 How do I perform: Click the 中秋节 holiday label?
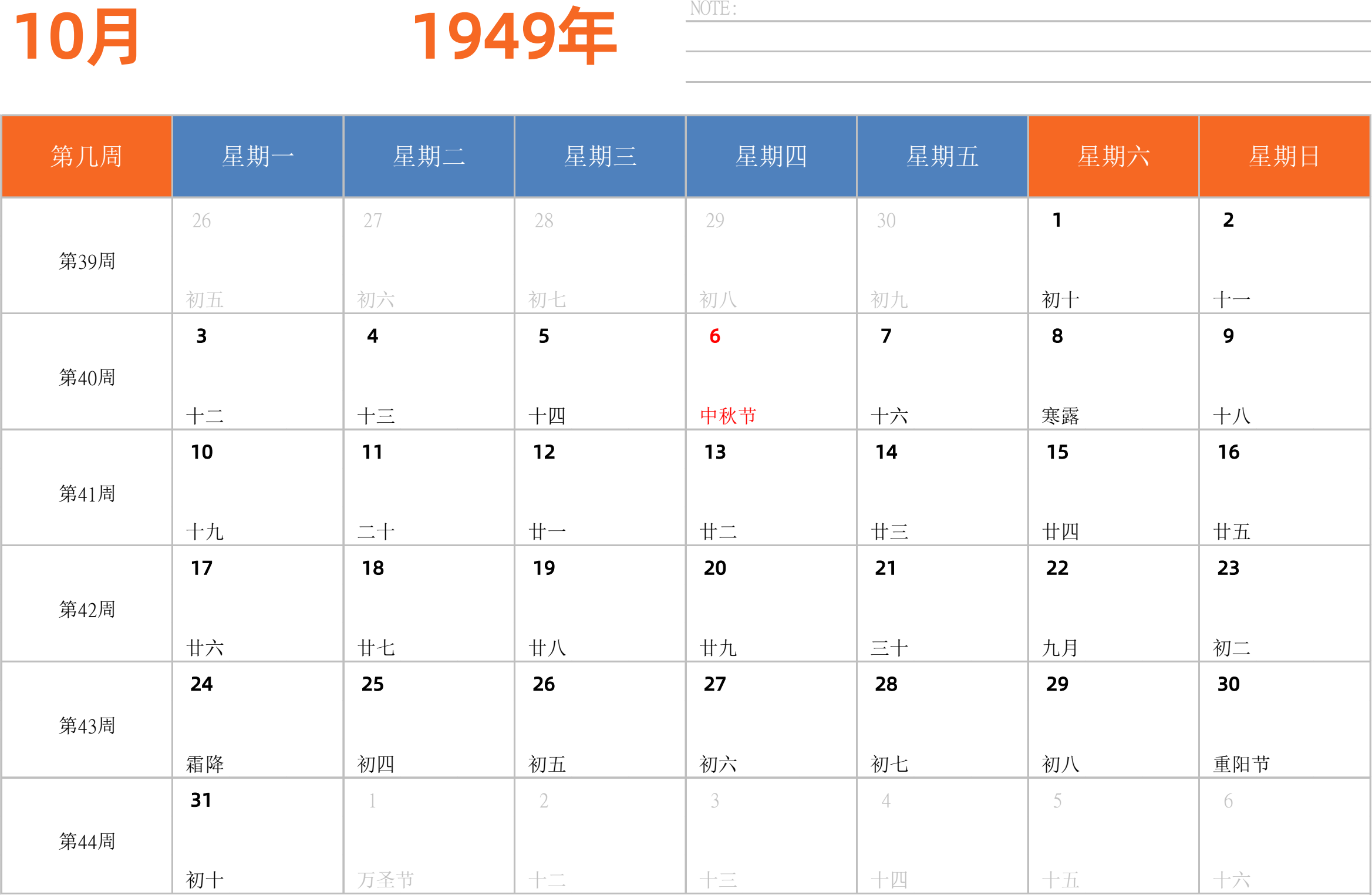[728, 416]
